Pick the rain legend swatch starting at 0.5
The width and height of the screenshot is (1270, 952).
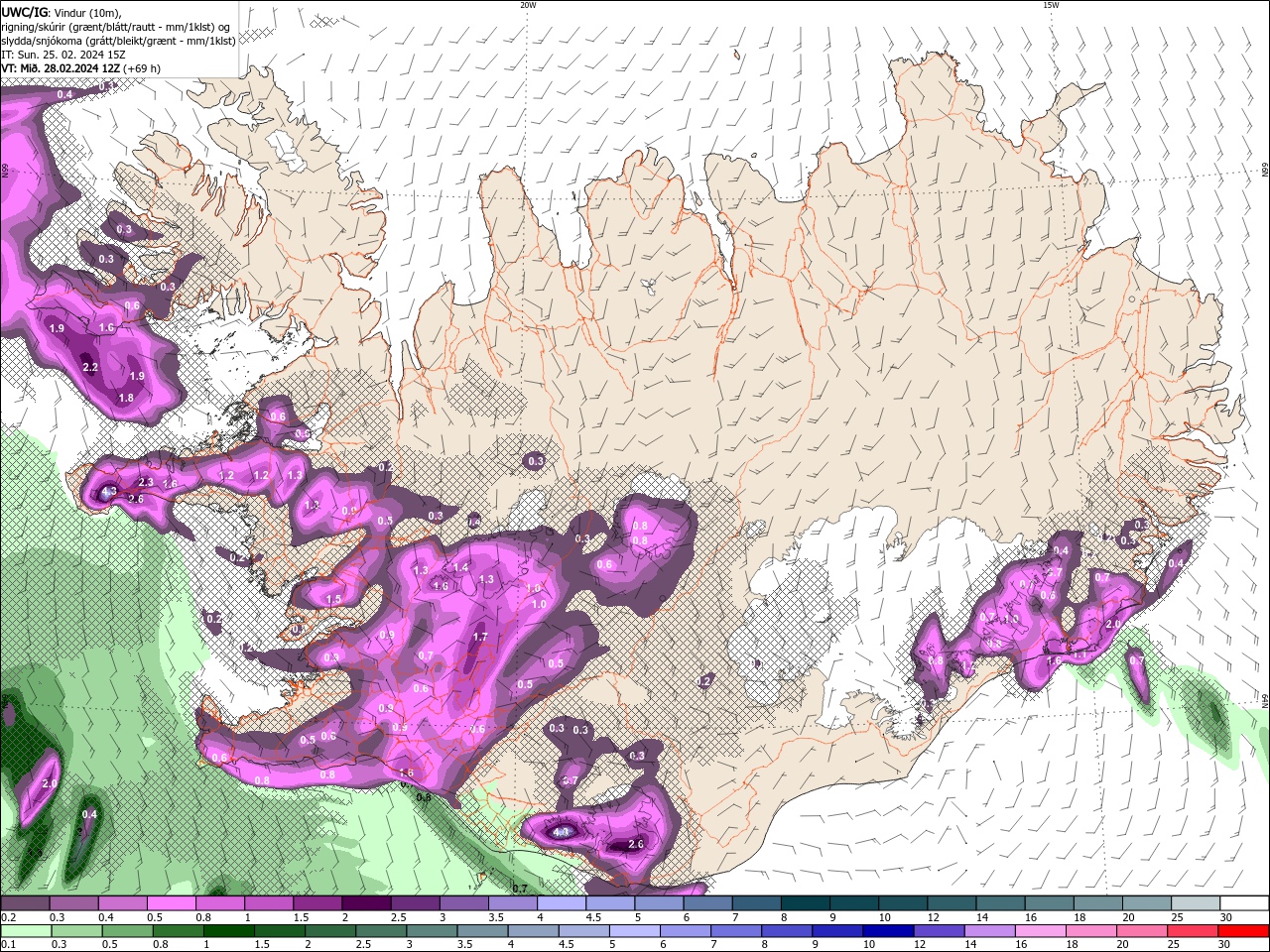[x=127, y=931]
